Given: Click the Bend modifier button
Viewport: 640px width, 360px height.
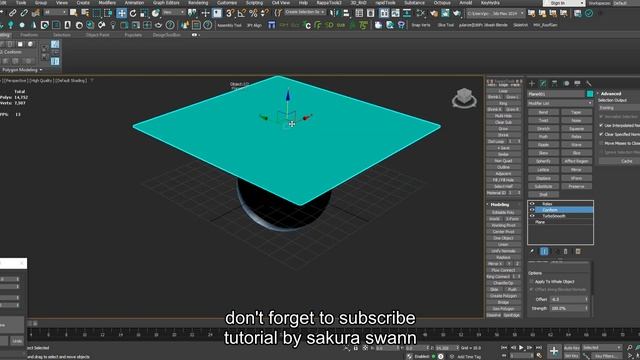Looking at the screenshot, I should tap(543, 112).
